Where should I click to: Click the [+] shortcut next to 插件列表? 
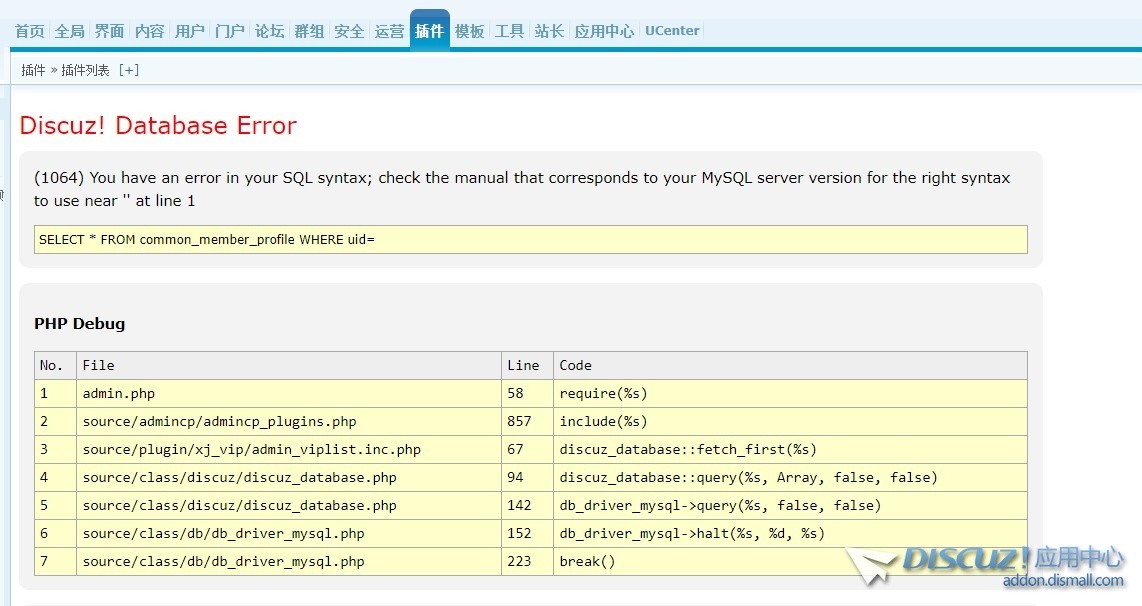129,70
